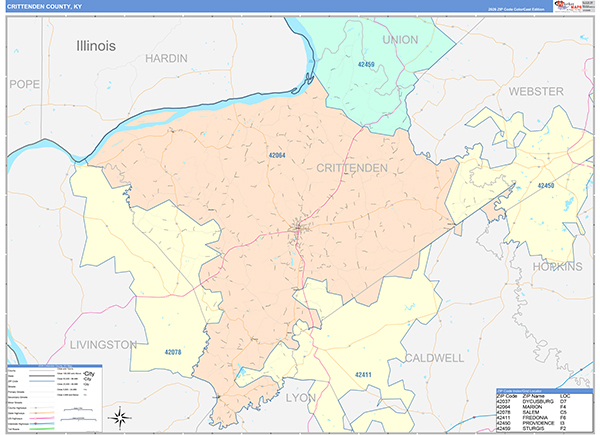Click the ZIP Code ColorCast Edition text
The width and height of the screenshot is (600, 435).
[516, 6]
